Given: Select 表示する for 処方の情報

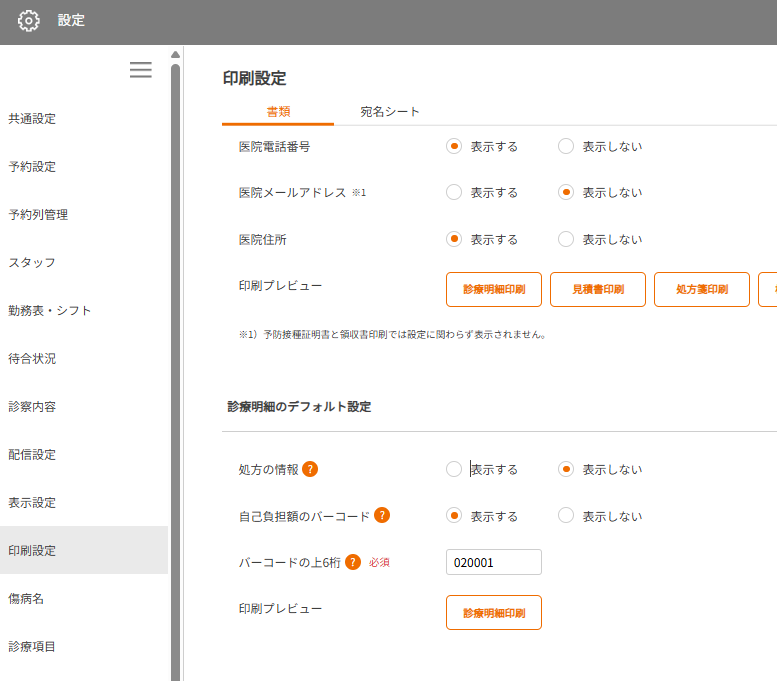Looking at the screenshot, I should click(x=454, y=469).
